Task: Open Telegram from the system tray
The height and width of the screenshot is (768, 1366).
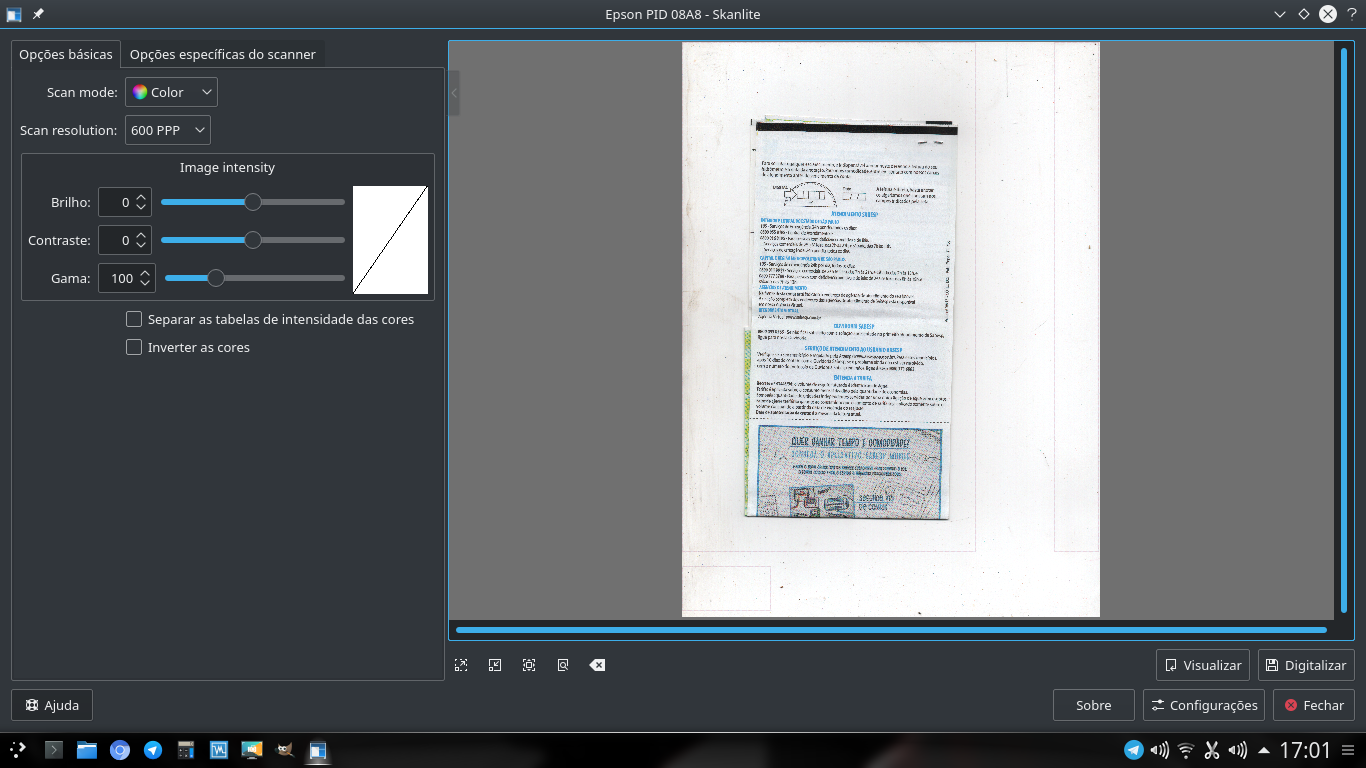Action: 1133,748
